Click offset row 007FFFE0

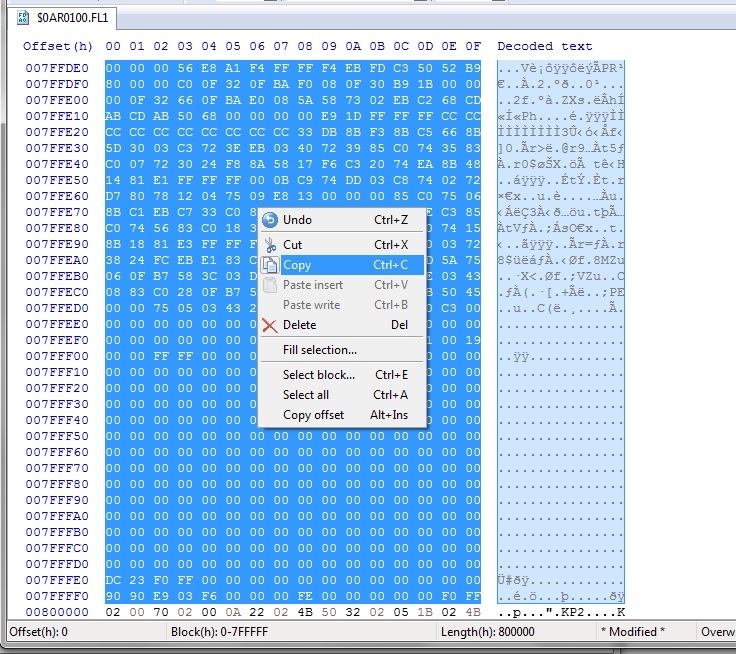coord(57,580)
